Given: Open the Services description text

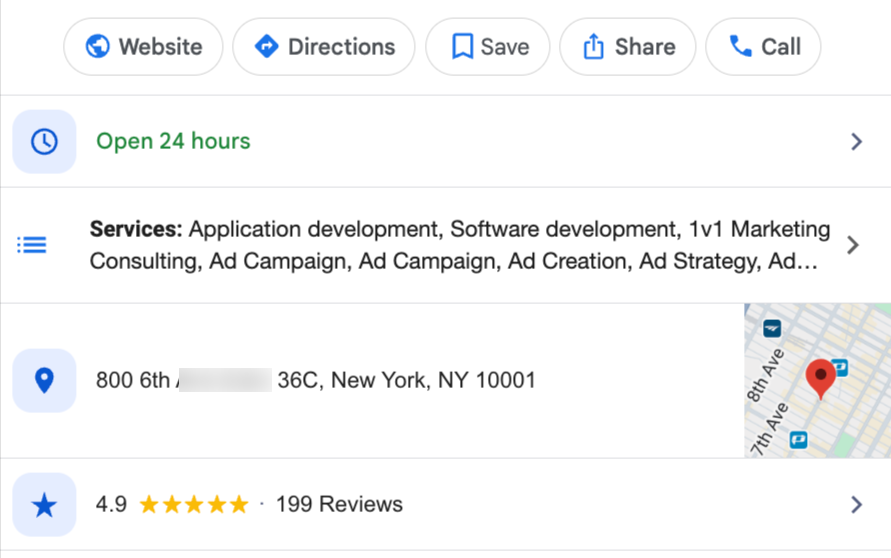Looking at the screenshot, I should pos(460,245).
